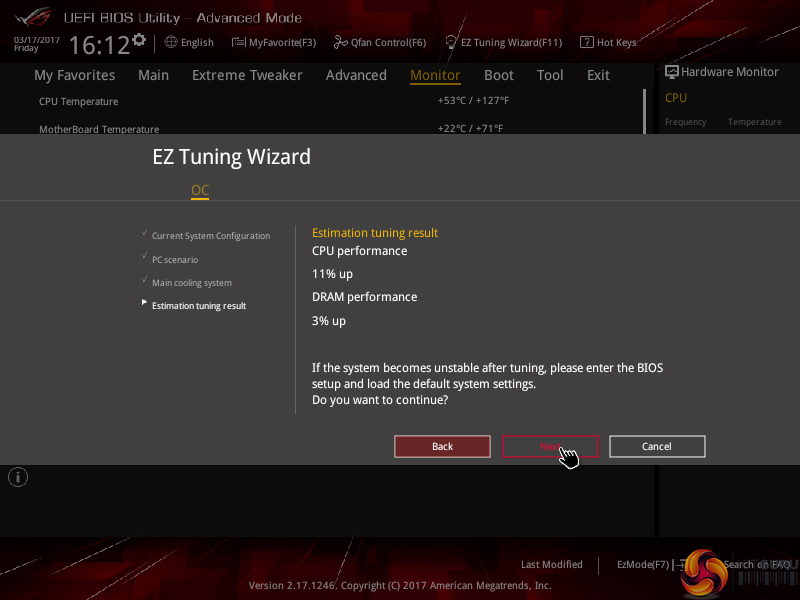Select Current System Configuration step

click(x=211, y=236)
